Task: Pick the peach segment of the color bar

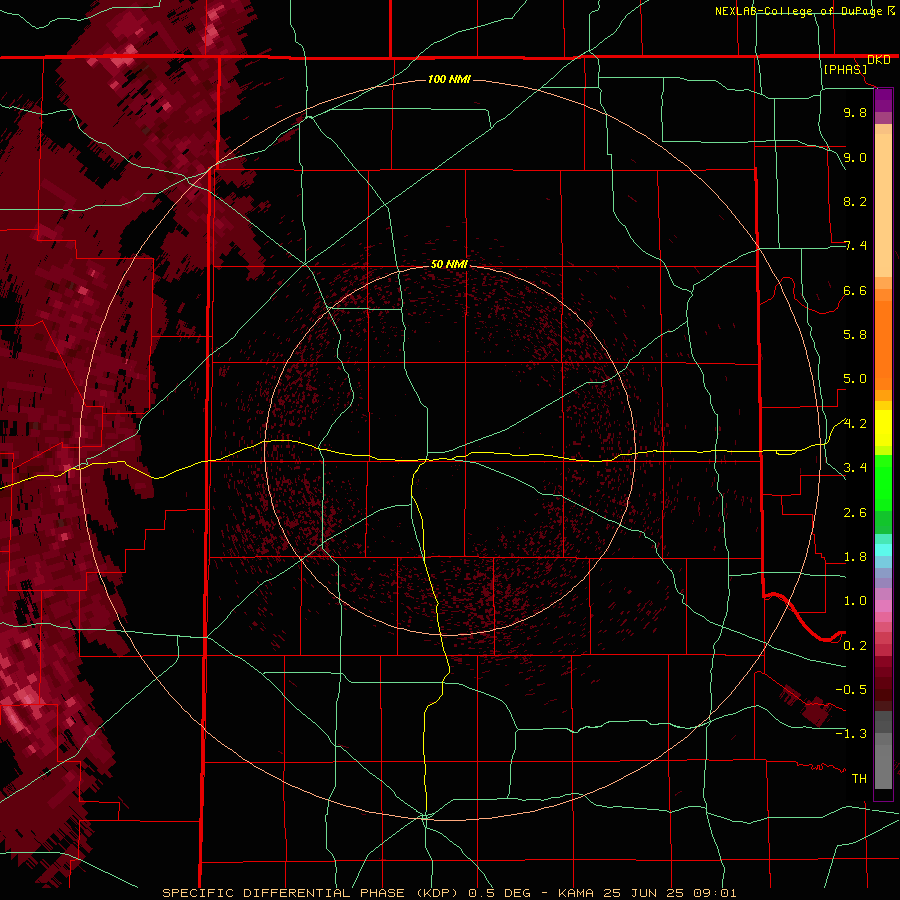Action: [x=883, y=205]
